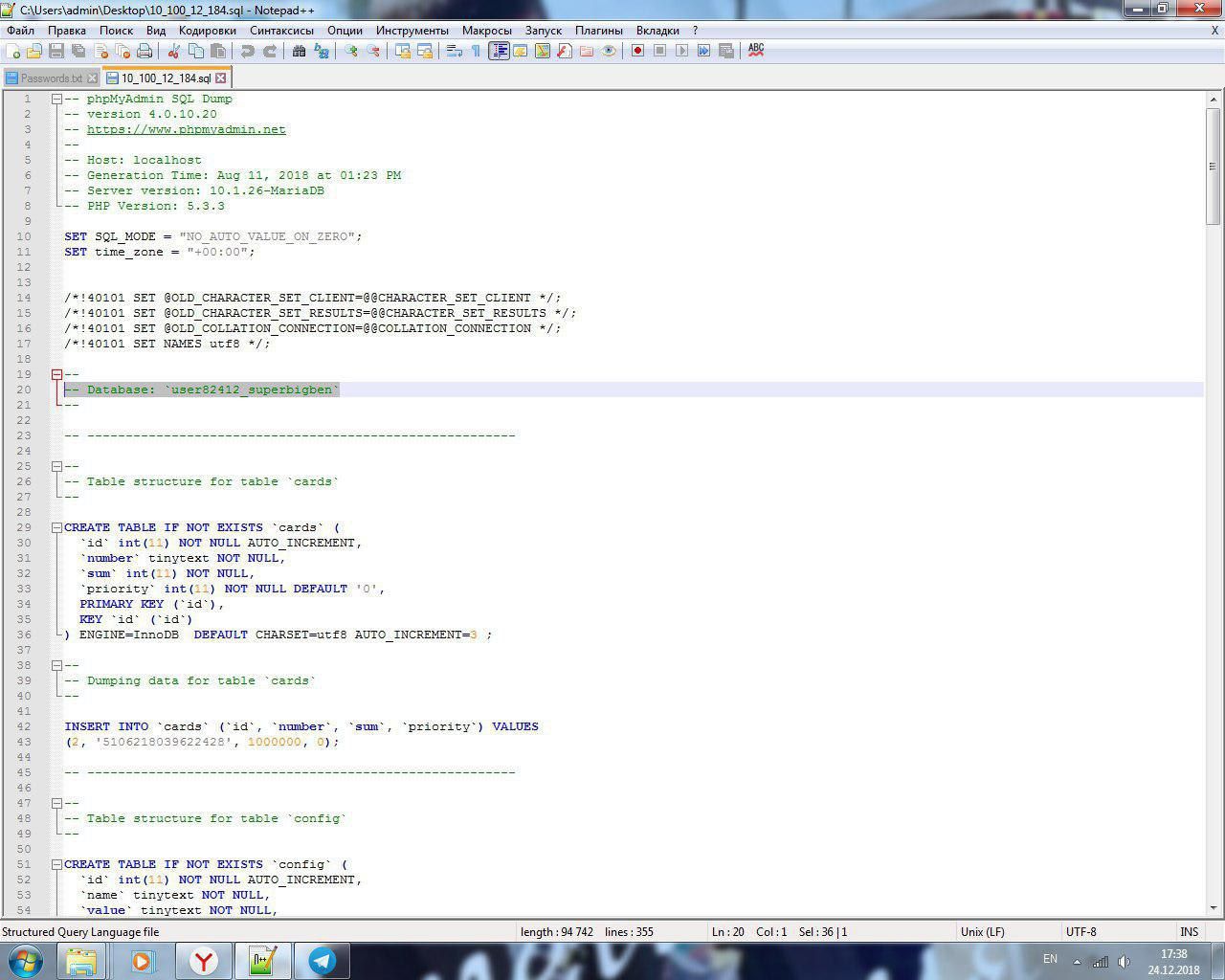
Task: Start macro recording with the red dot icon
Action: 637,51
